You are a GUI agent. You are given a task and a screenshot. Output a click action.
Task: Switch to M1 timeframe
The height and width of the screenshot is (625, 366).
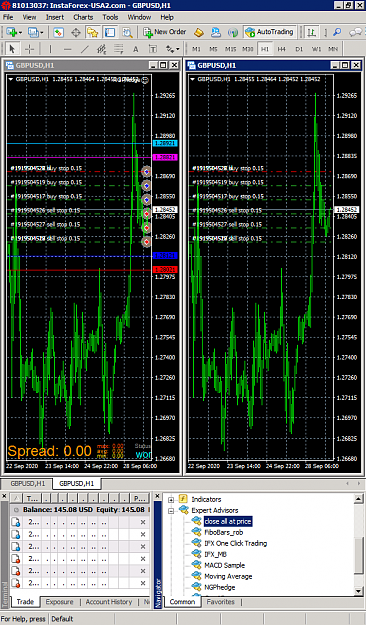tap(197, 49)
